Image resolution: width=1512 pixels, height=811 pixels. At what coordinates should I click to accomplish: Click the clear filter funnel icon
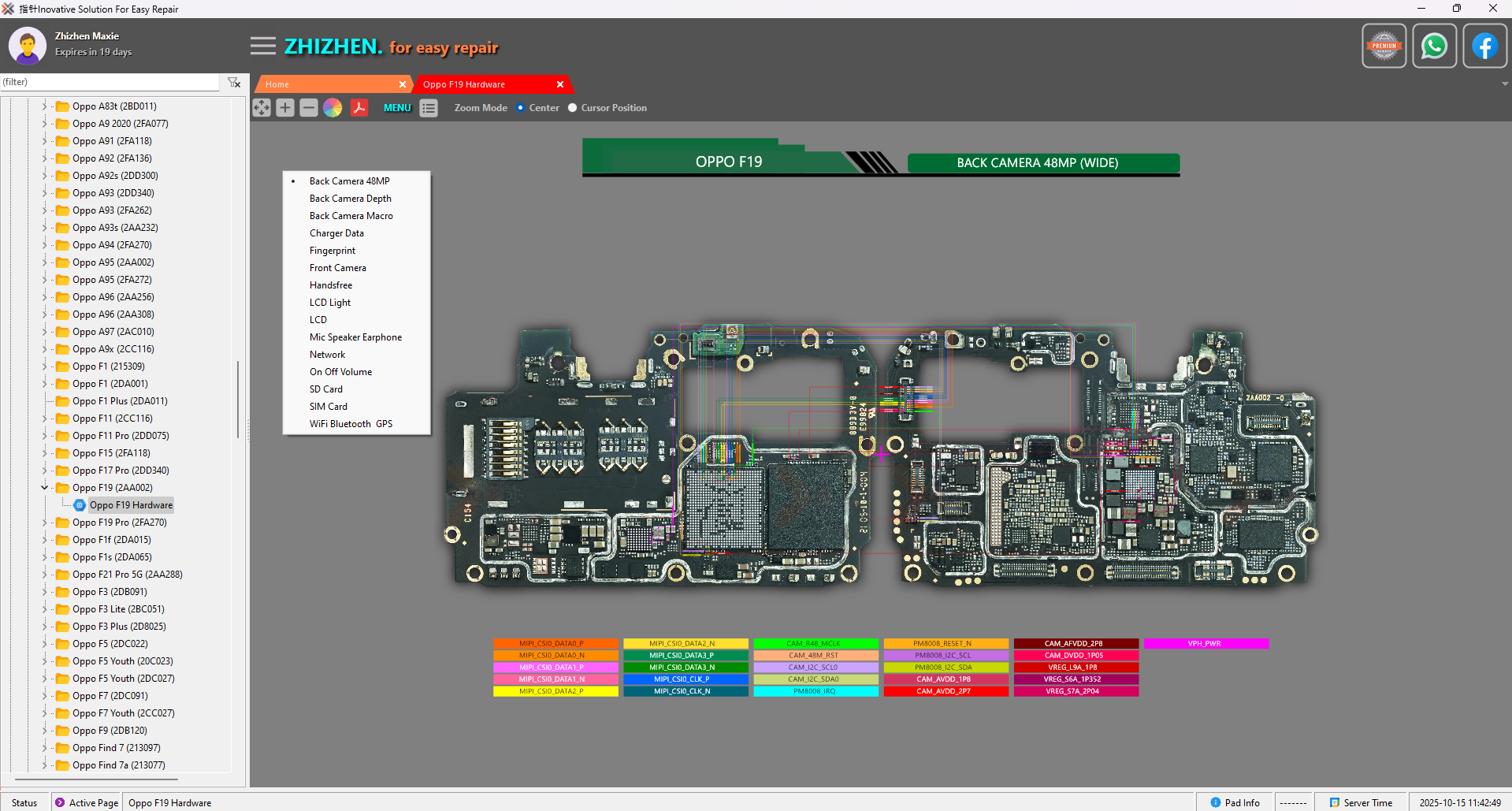coord(234,83)
